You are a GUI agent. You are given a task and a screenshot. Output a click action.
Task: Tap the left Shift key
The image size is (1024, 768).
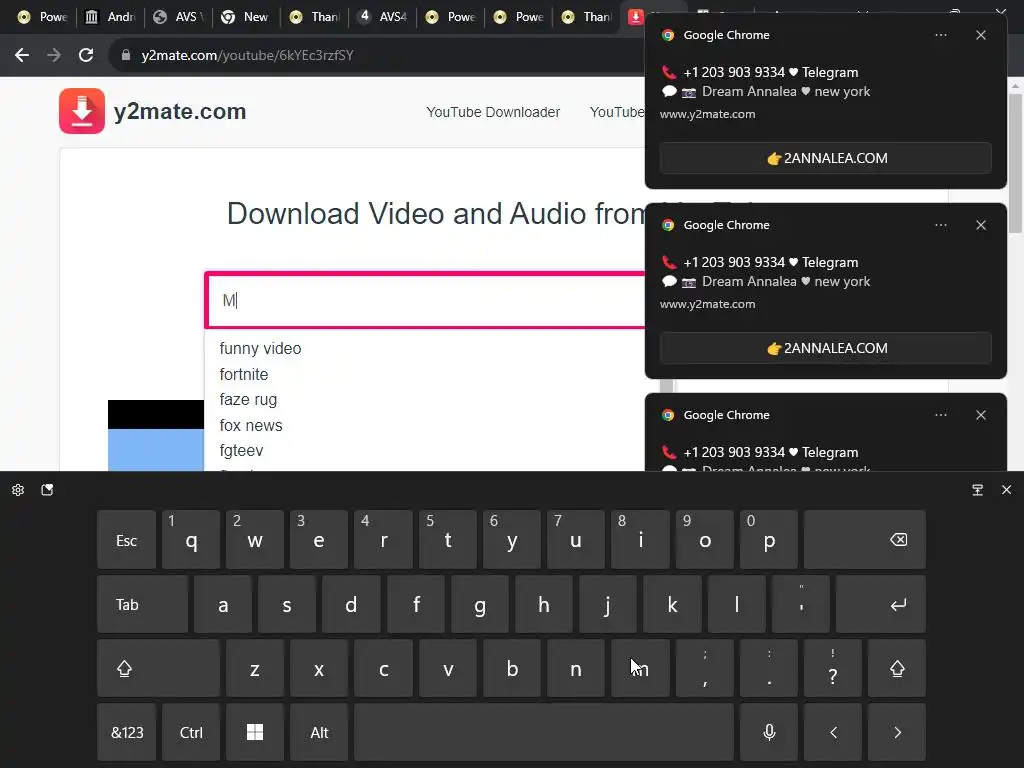[158, 668]
